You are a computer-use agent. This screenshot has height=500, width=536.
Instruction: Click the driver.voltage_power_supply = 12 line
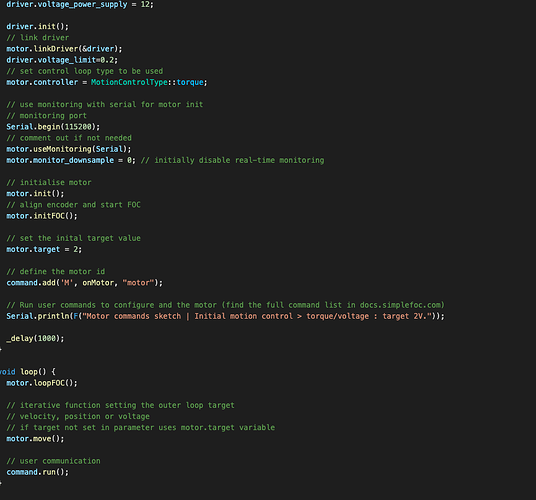click(80, 4)
